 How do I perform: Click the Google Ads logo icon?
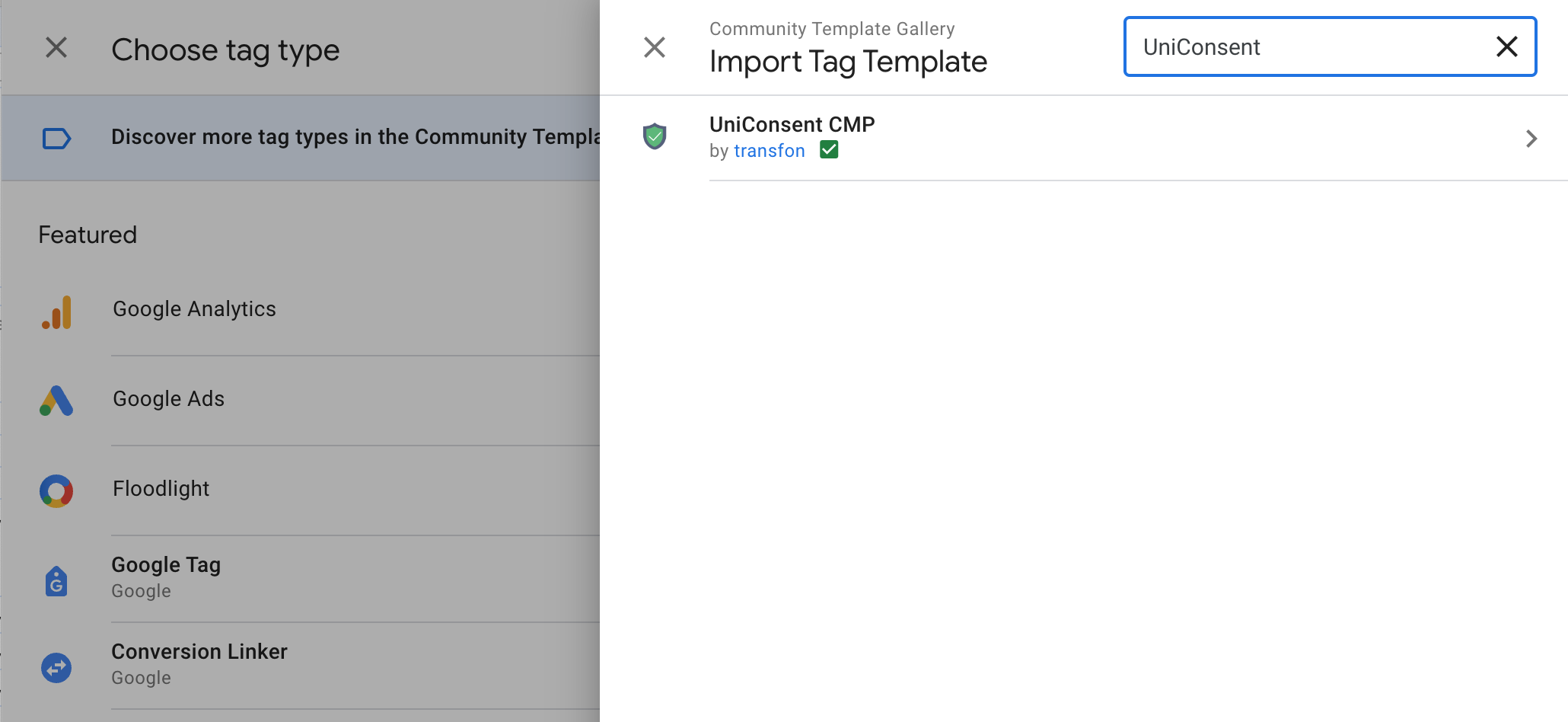click(56, 401)
